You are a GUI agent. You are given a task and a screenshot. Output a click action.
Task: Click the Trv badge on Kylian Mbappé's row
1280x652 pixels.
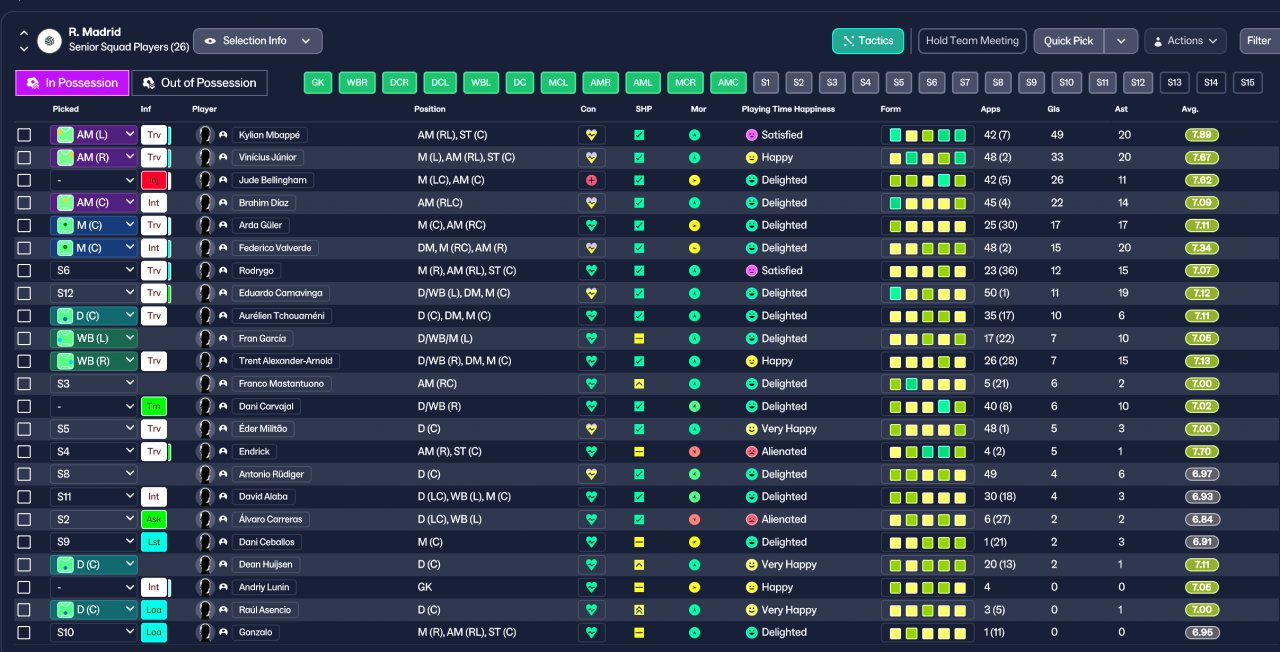(154, 135)
